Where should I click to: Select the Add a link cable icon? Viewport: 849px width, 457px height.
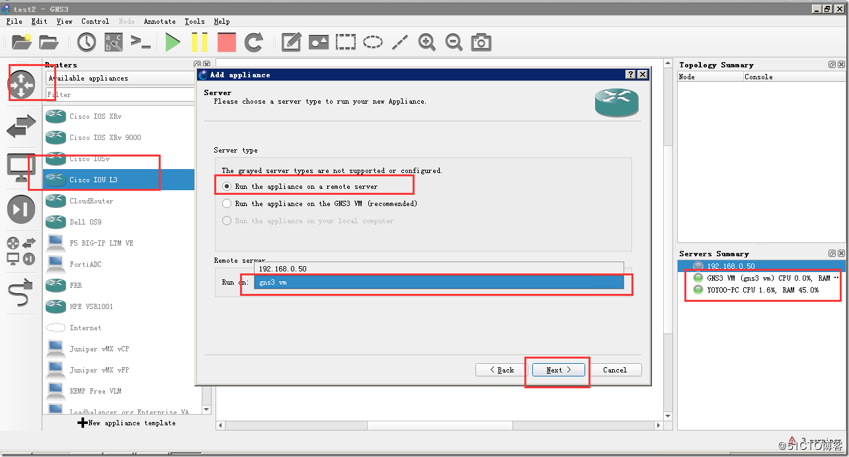click(x=21, y=293)
